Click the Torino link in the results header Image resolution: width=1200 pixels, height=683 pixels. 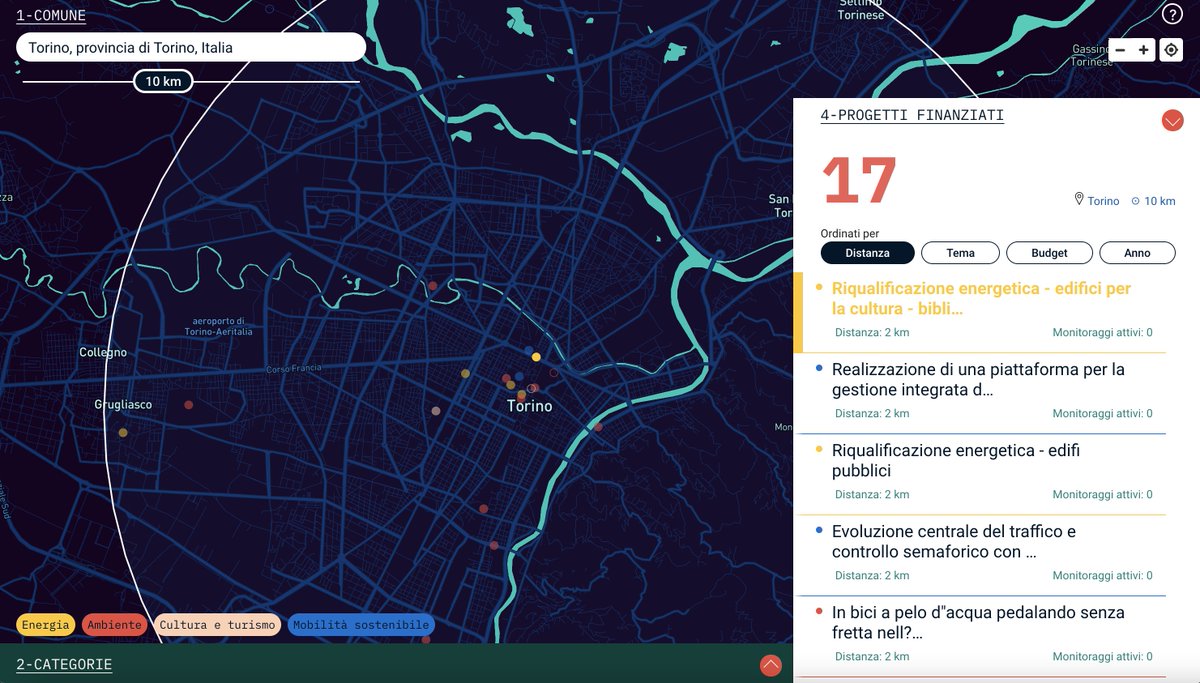pos(1104,201)
